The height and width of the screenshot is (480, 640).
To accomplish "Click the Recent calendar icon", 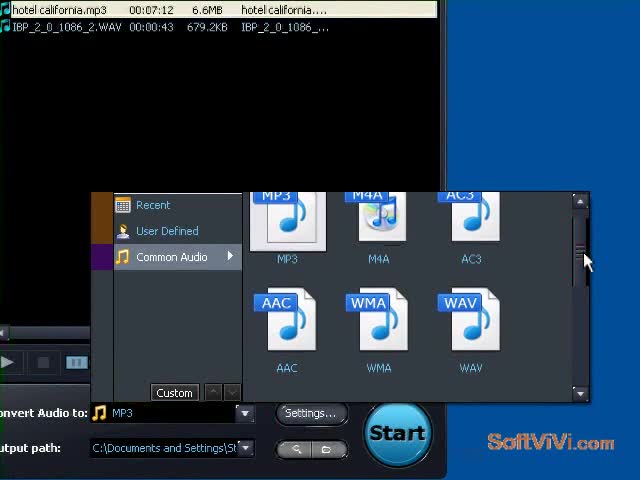I will click(122, 205).
